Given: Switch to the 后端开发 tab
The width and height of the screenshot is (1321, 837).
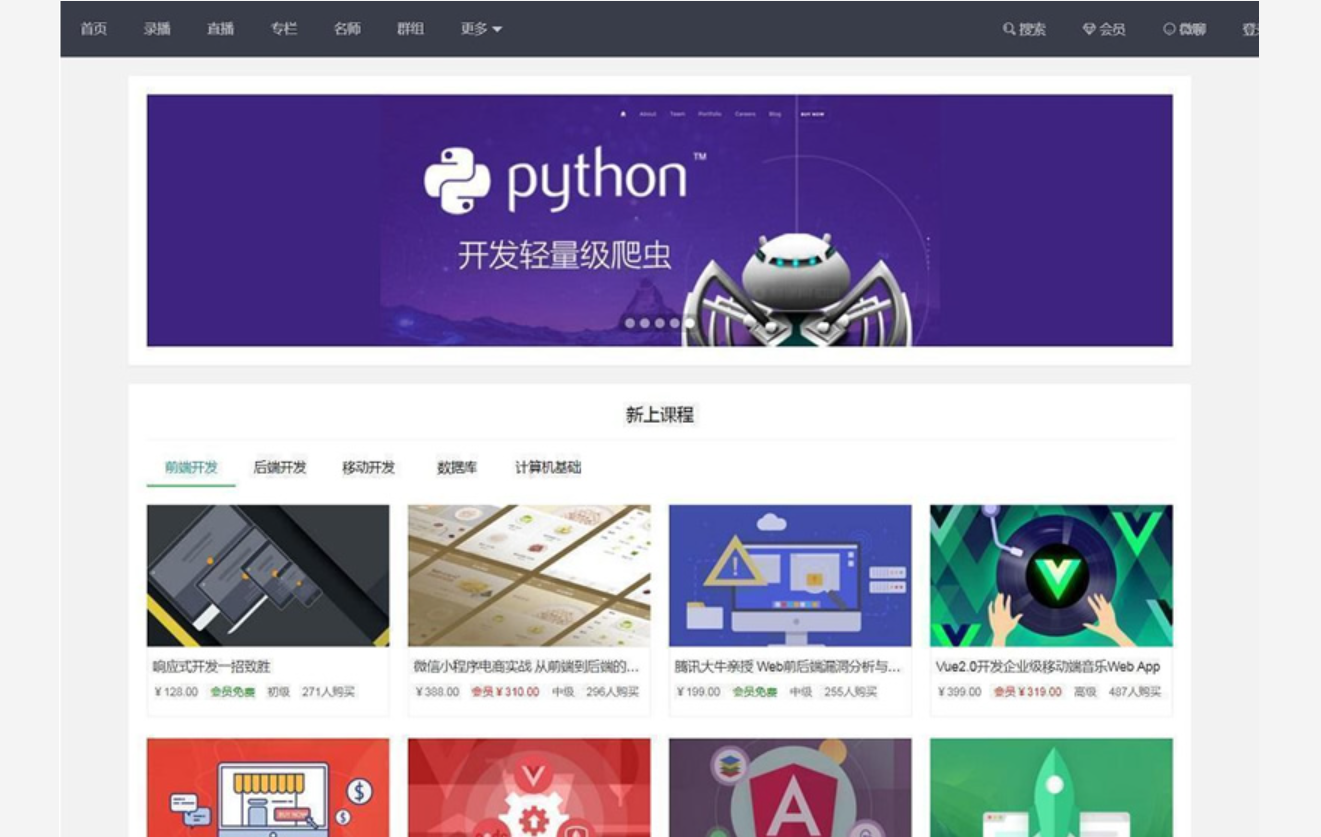Looking at the screenshot, I should 280,467.
